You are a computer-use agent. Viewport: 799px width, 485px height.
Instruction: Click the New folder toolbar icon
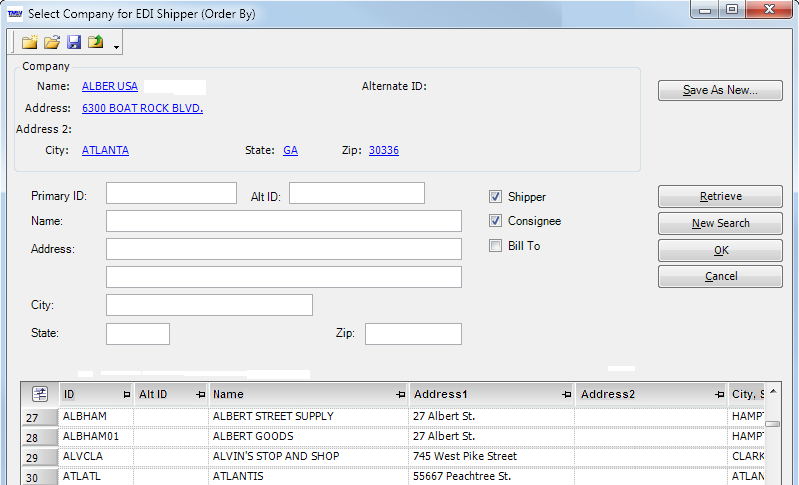click(x=30, y=43)
